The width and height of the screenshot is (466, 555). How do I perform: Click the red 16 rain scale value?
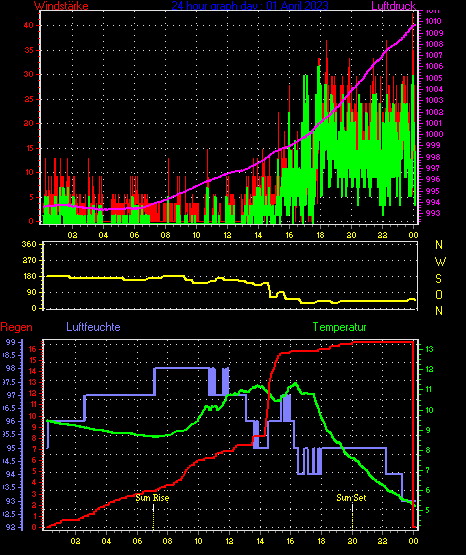click(33, 349)
